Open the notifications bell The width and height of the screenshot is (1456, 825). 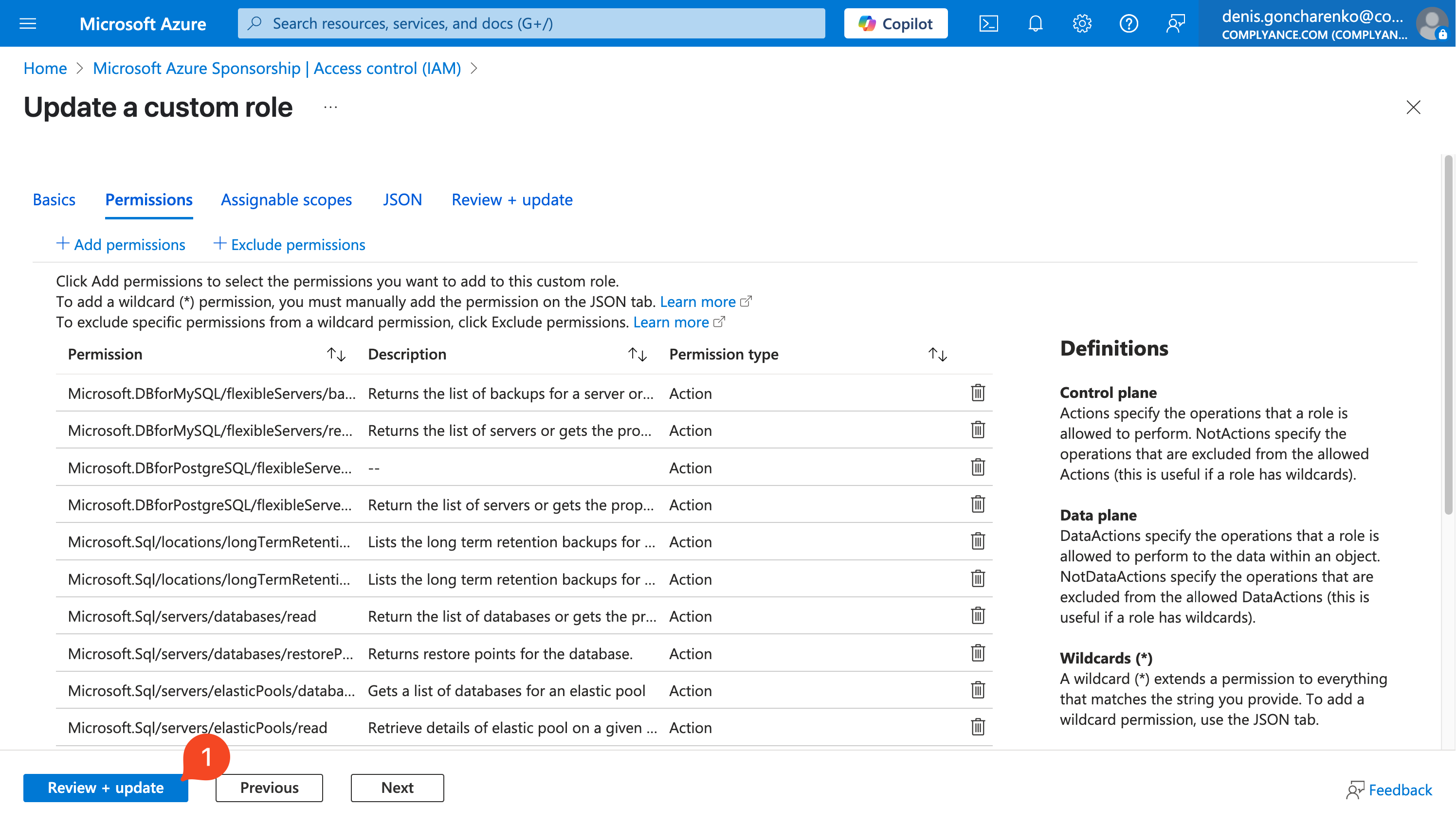pos(1036,23)
